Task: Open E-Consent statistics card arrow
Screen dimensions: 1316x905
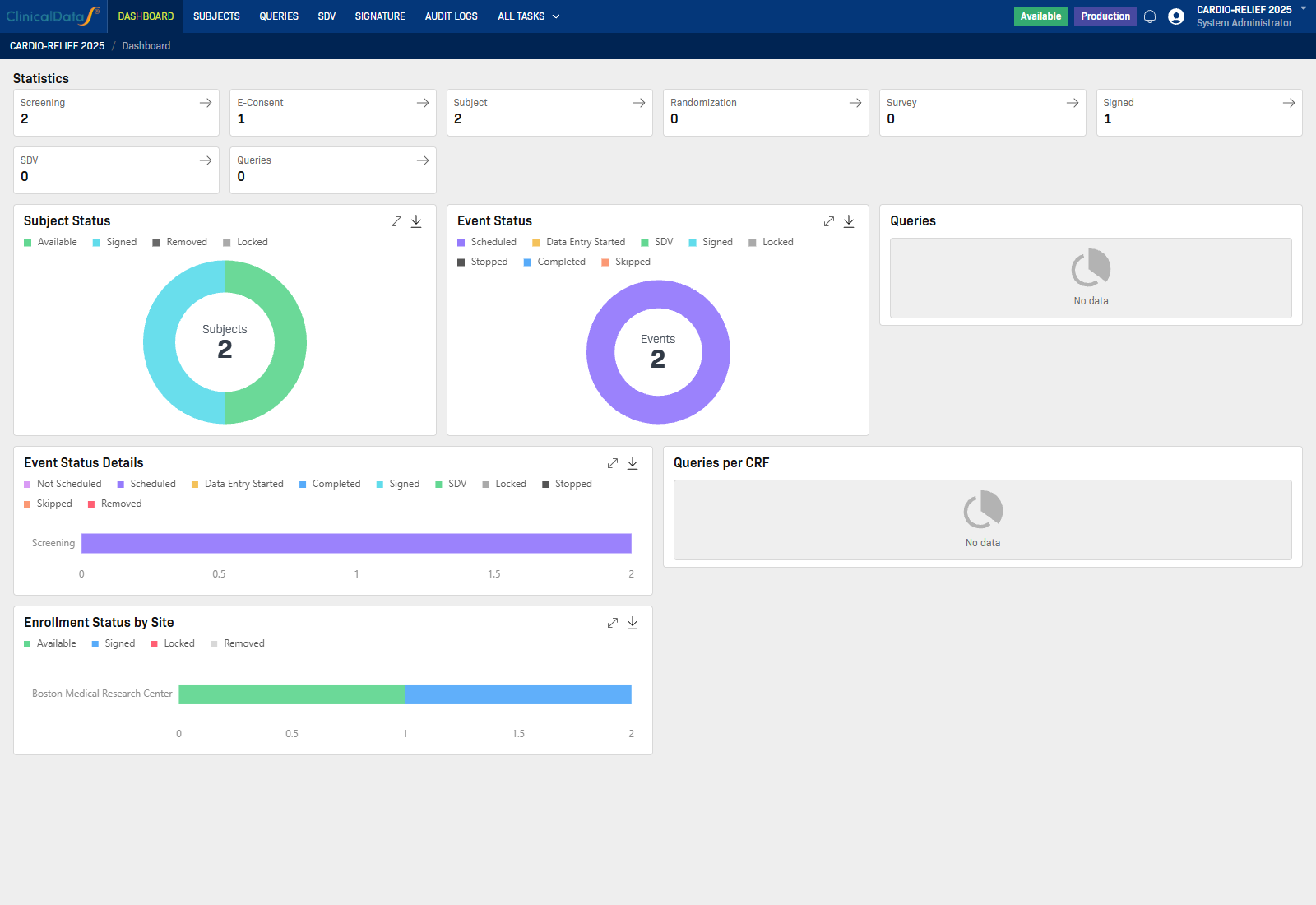Action: (423, 103)
